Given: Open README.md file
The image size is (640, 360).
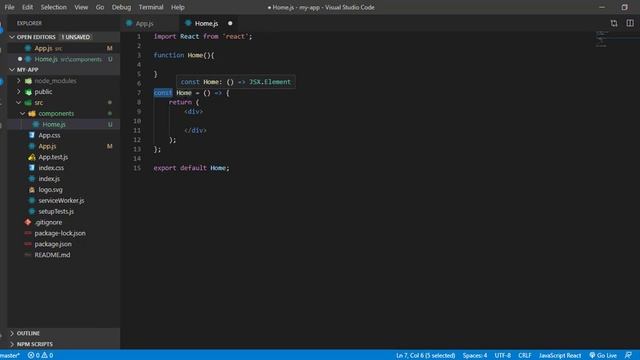Looking at the screenshot, I should (64, 255).
